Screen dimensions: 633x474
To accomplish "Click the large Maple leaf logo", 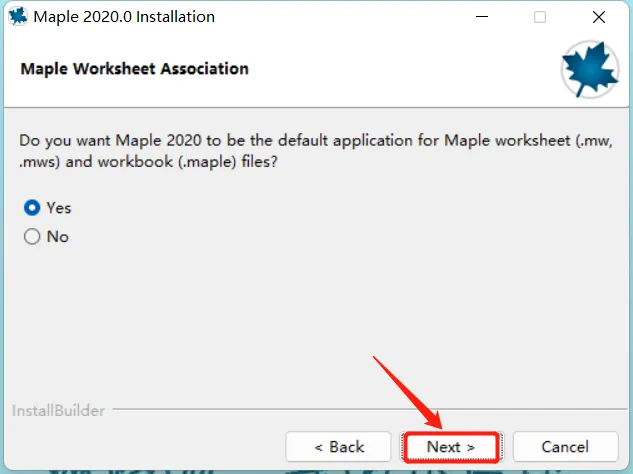I will [x=590, y=69].
